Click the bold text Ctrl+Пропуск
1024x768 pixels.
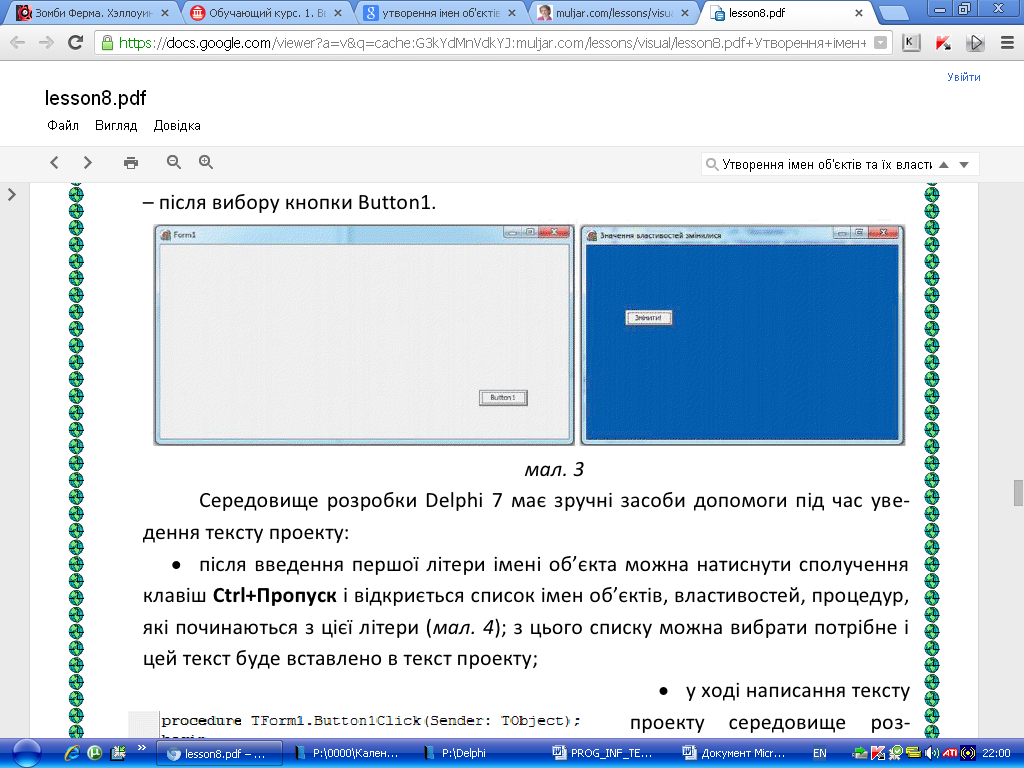click(275, 596)
